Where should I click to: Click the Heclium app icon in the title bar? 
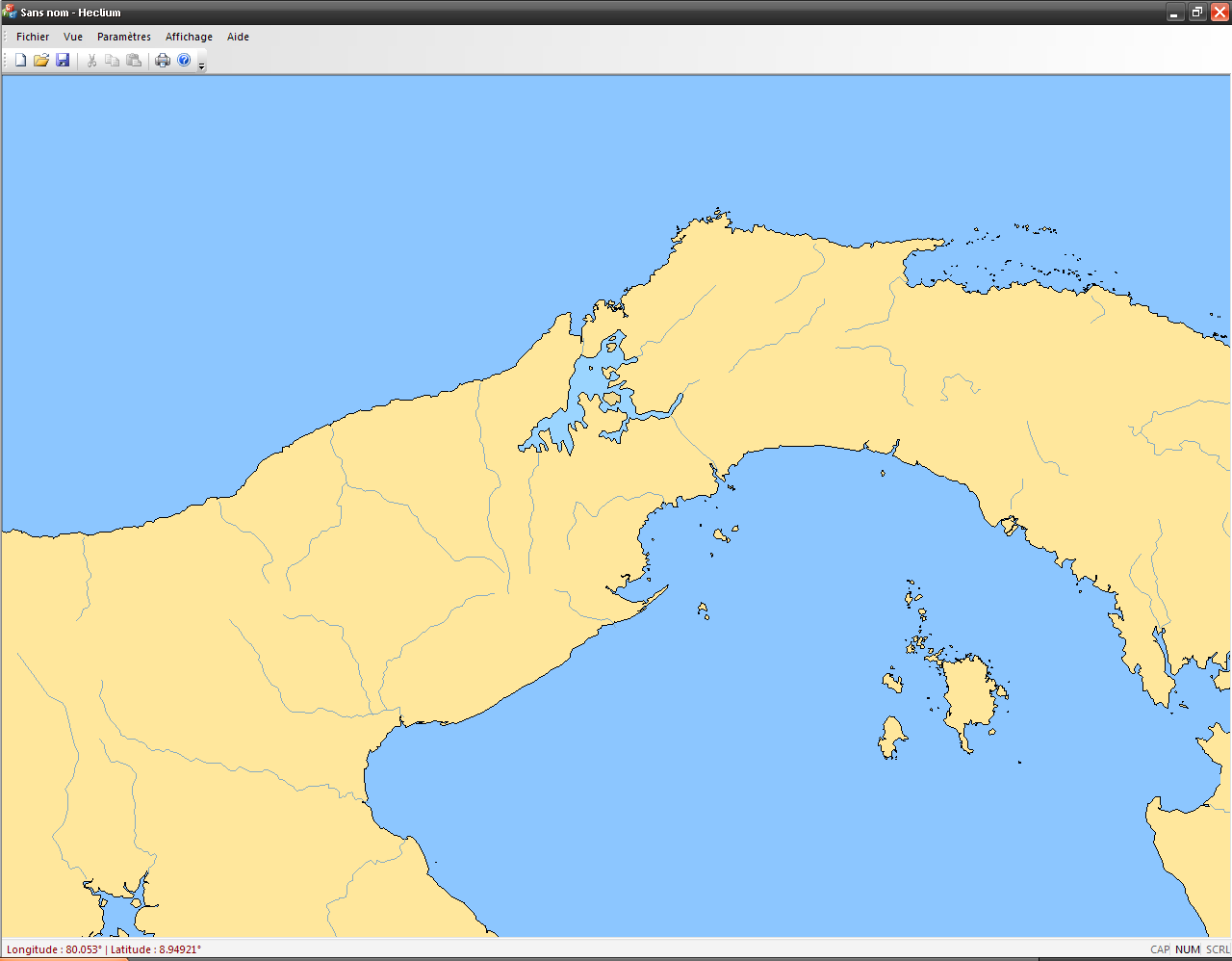(x=11, y=13)
